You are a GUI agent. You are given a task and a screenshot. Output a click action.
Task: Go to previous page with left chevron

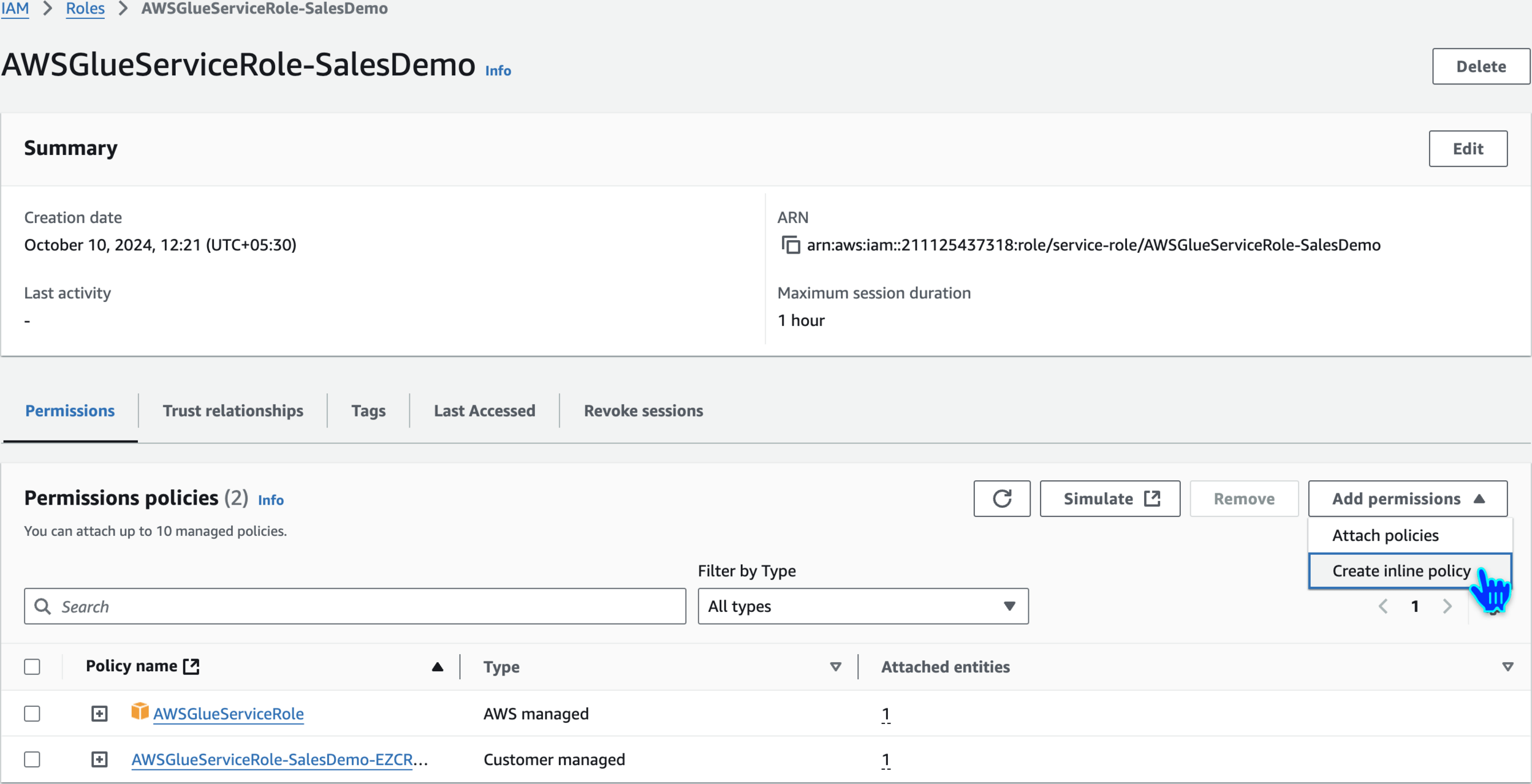pyautogui.click(x=1383, y=606)
